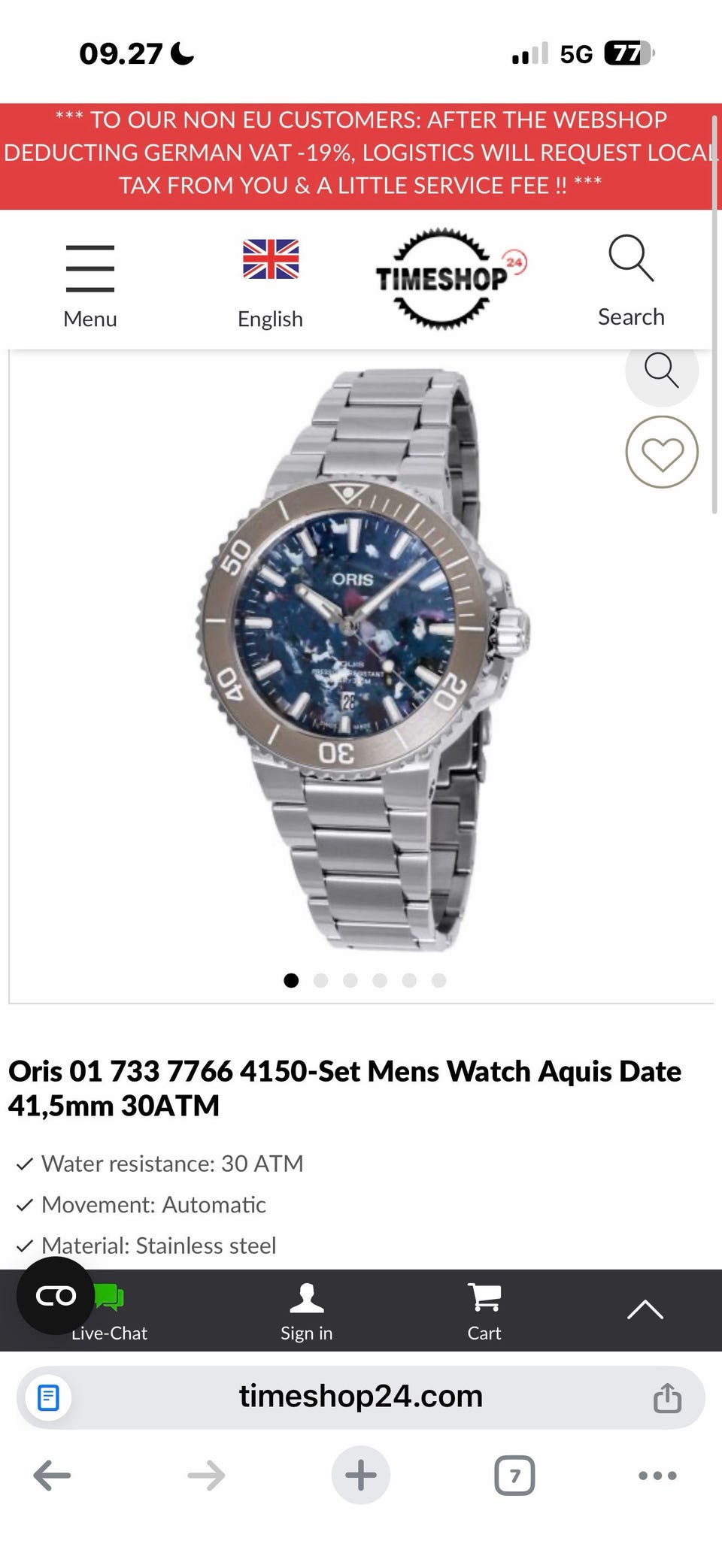The image size is (722, 1568).
Task: Zoom product image with magnifier button
Action: point(662,369)
